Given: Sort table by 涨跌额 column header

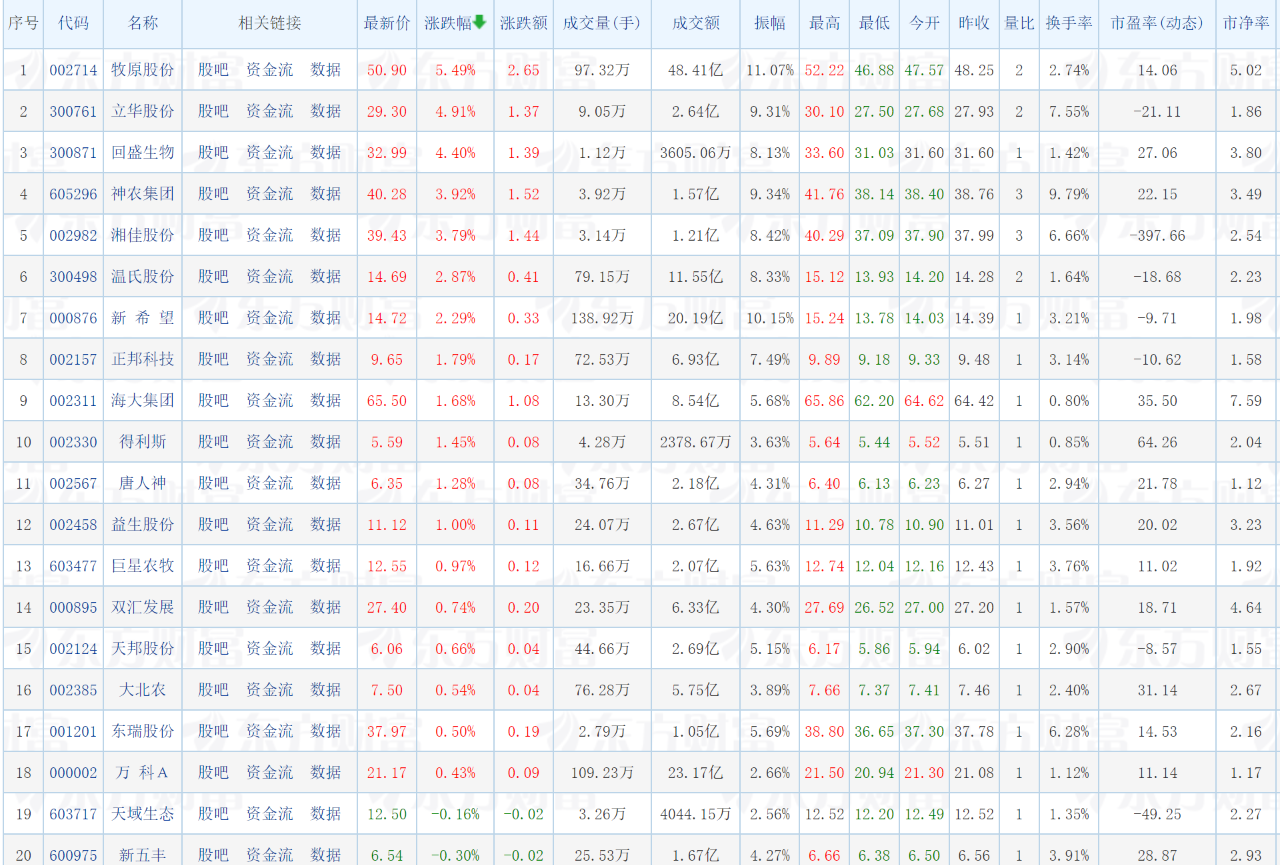Looking at the screenshot, I should point(523,23).
